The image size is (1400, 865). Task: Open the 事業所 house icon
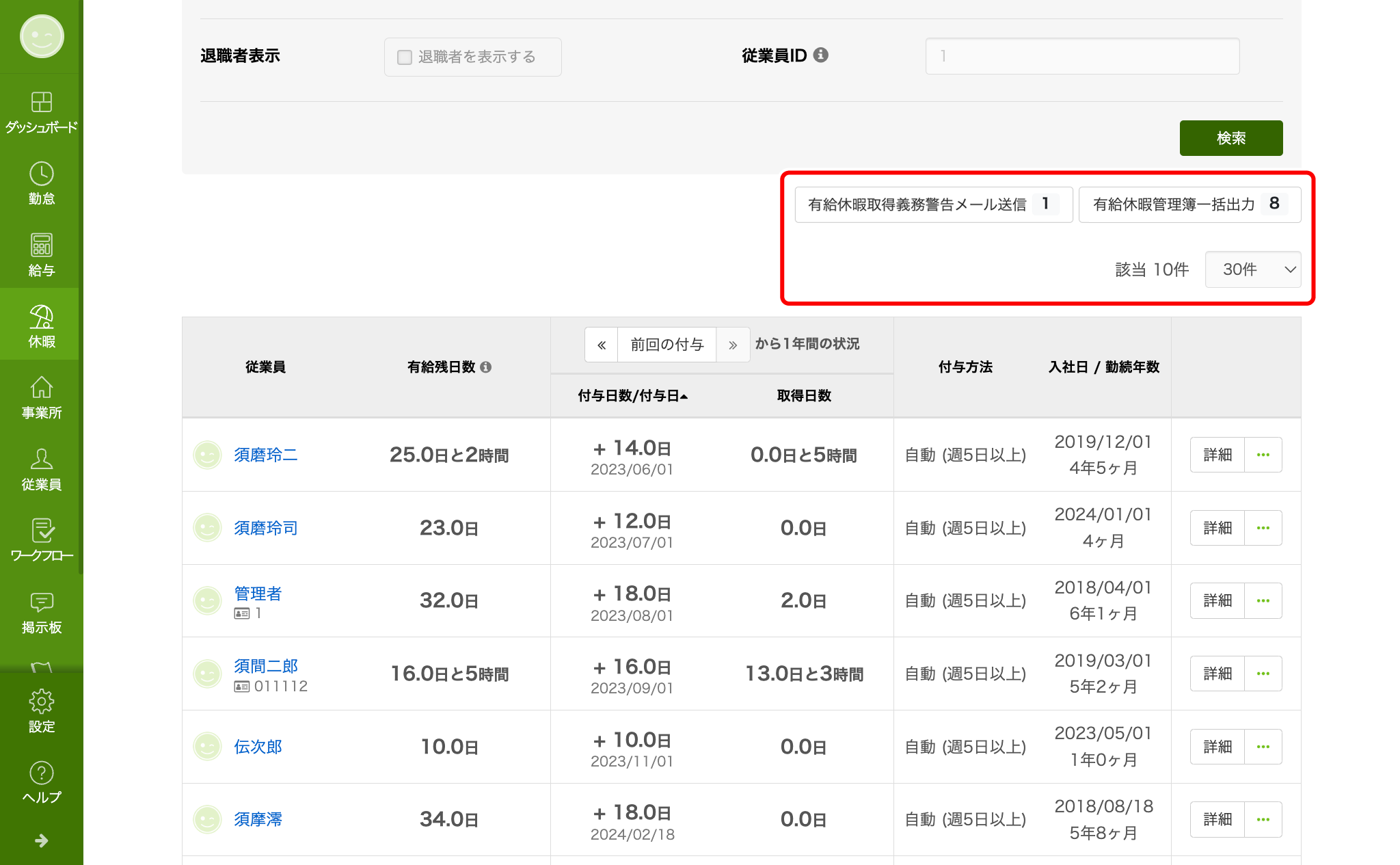pyautogui.click(x=41, y=388)
